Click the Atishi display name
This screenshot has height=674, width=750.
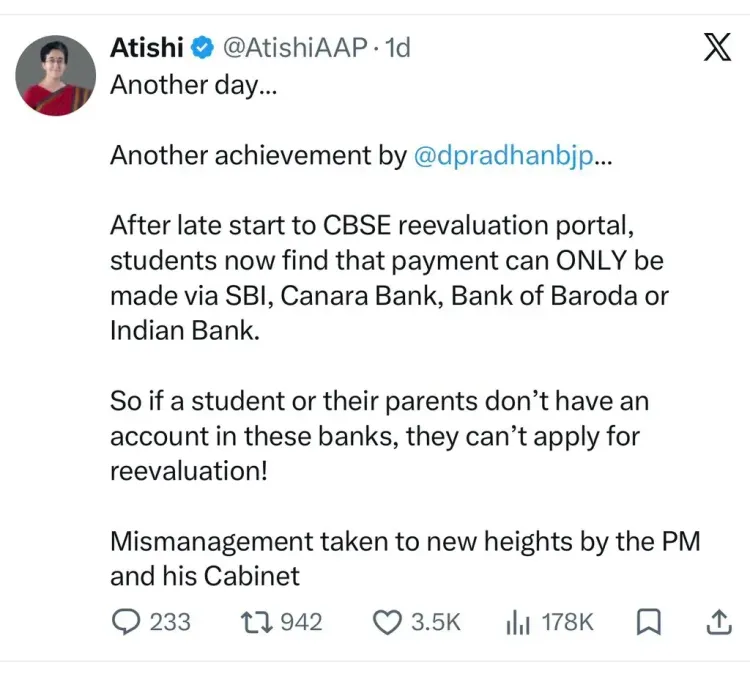pos(147,47)
